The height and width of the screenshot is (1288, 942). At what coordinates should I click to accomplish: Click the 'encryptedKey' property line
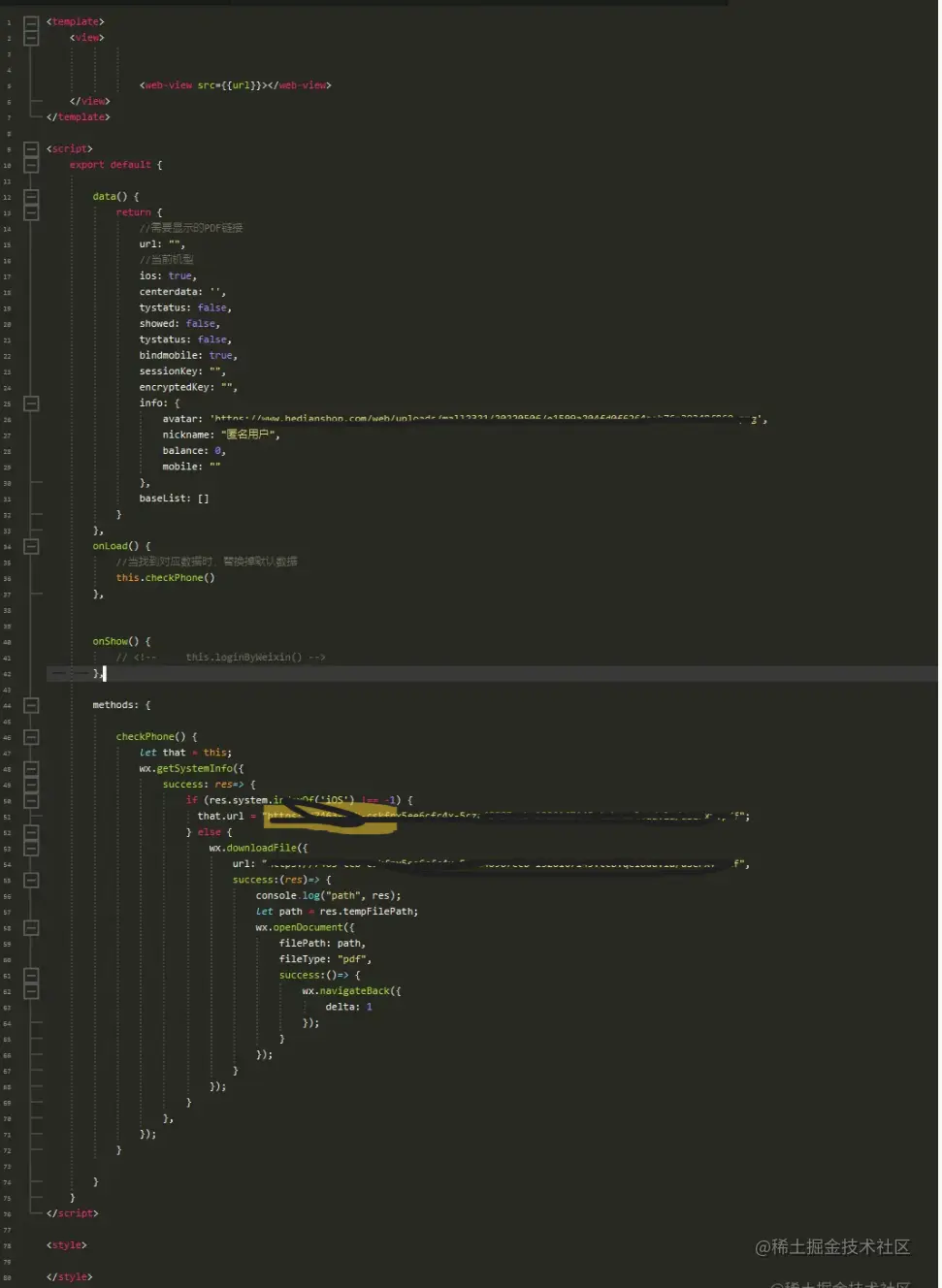(188, 387)
